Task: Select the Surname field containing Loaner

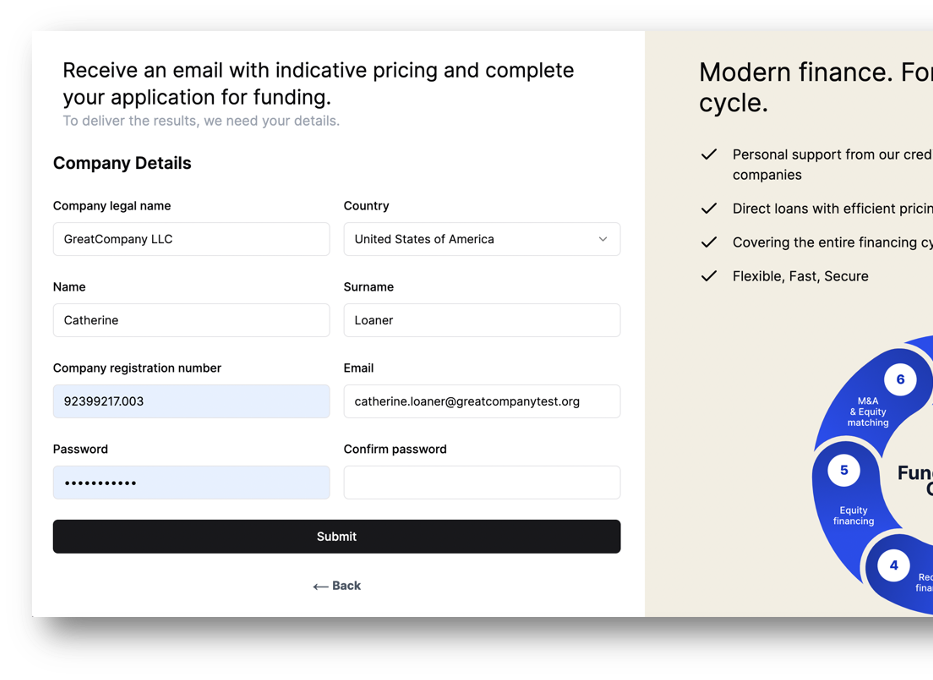Action: (x=481, y=320)
